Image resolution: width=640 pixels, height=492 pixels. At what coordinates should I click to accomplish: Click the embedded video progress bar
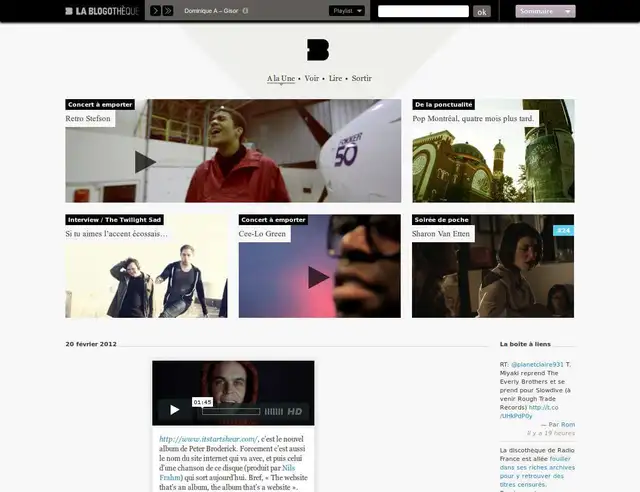[x=231, y=412]
